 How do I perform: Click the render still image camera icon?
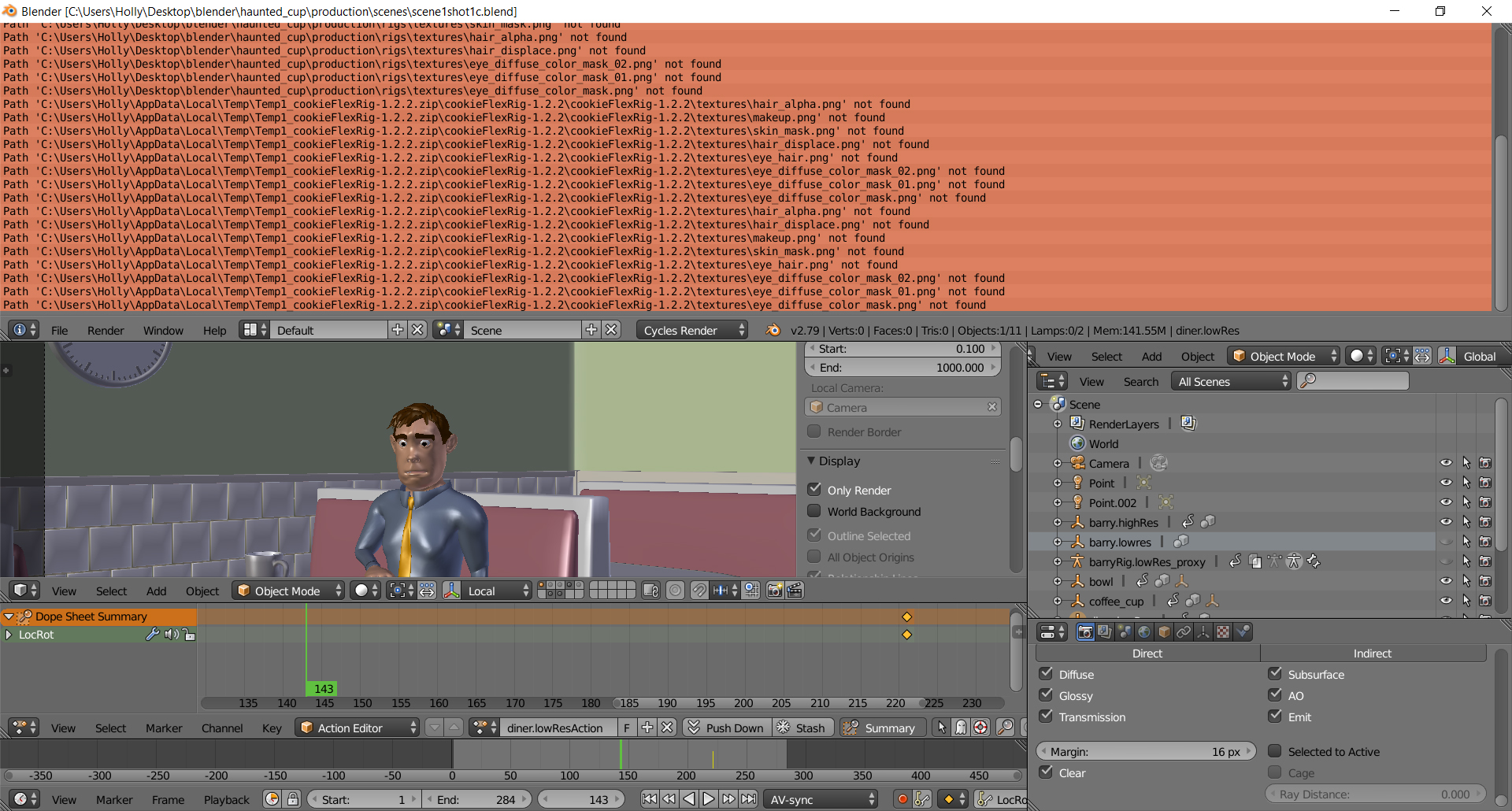(x=774, y=590)
